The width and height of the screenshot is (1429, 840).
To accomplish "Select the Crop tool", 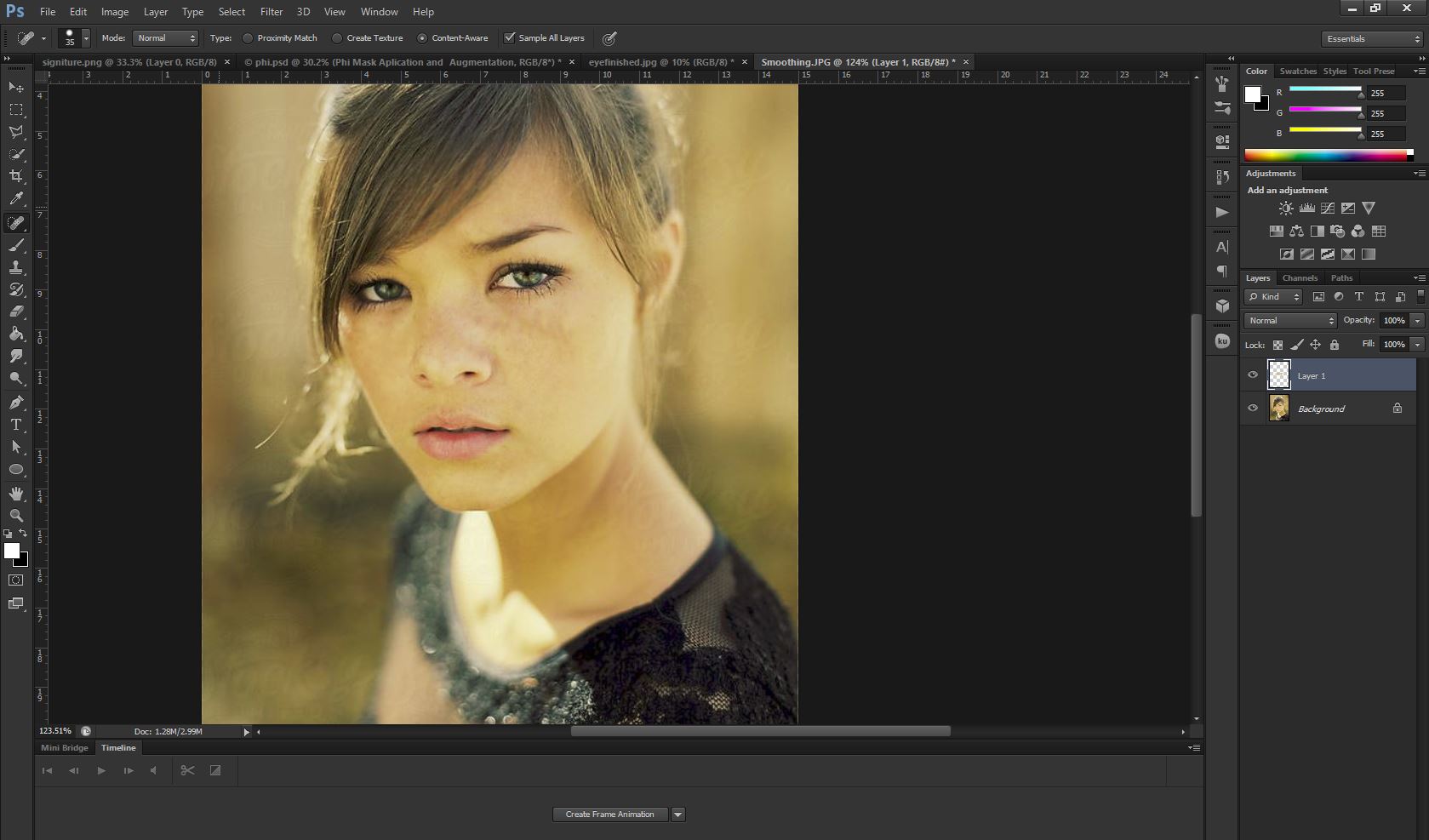I will [16, 176].
